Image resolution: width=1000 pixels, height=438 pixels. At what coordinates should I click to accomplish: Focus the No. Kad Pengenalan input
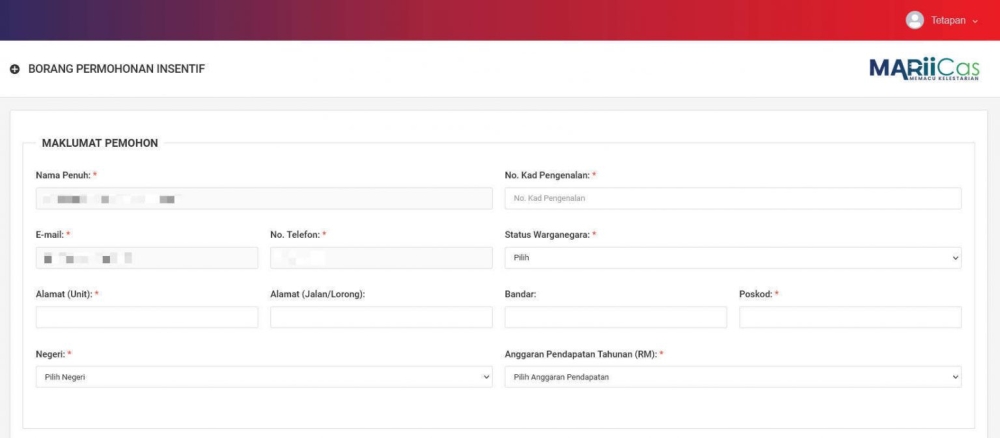(732, 199)
